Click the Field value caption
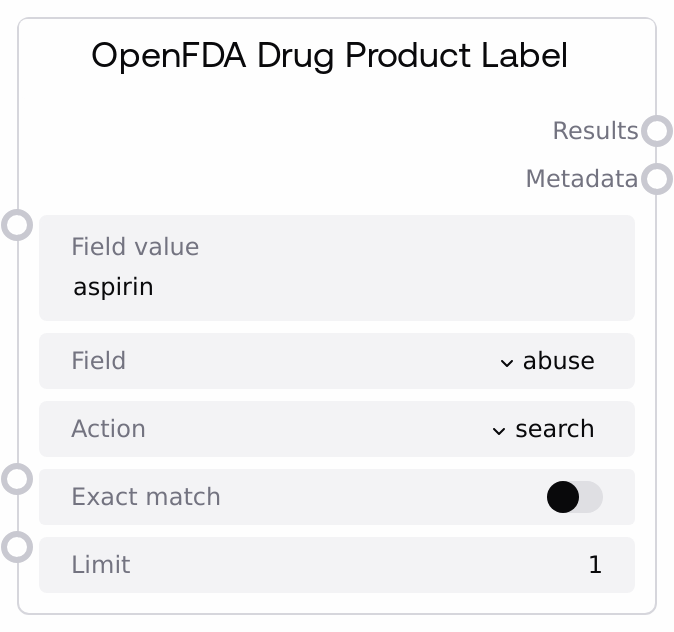The width and height of the screenshot is (674, 632). (x=135, y=247)
